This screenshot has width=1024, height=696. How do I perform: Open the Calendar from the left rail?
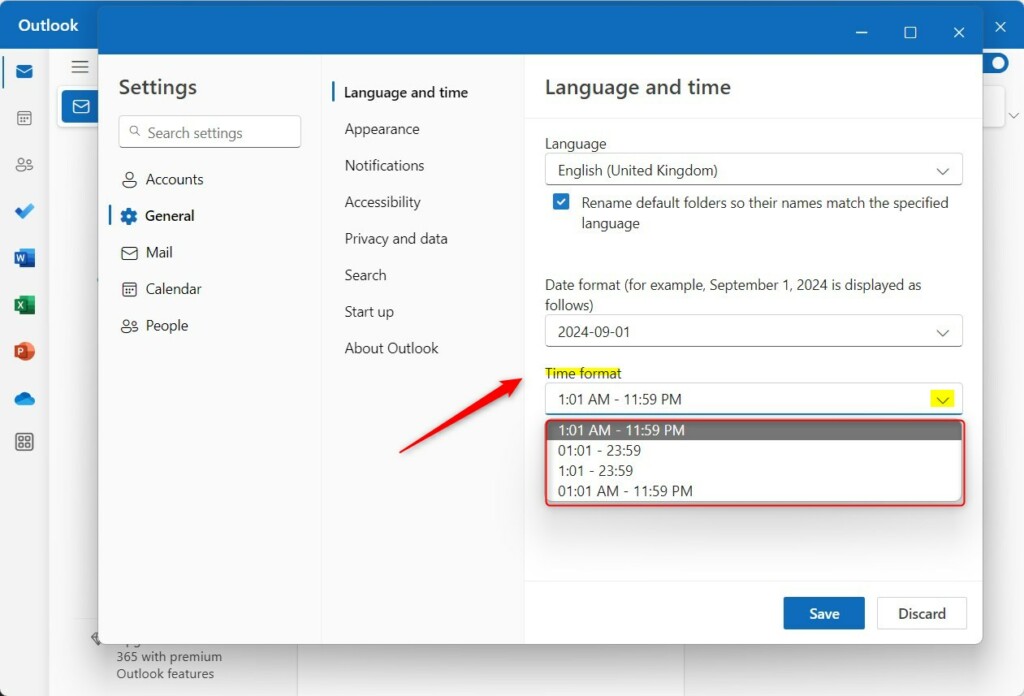23,117
